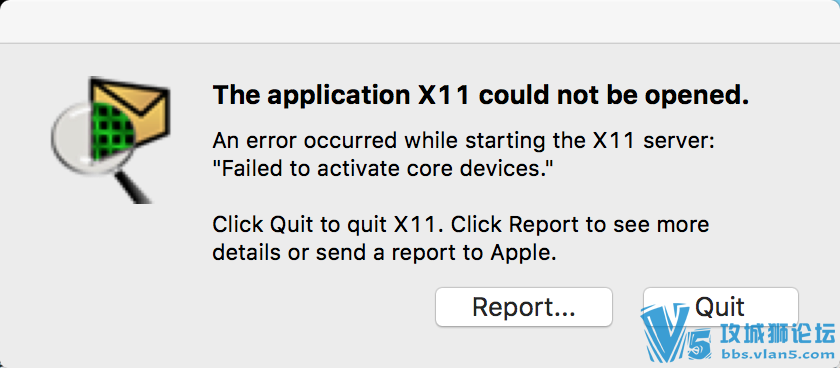
Task: Click 'X11' in the bold heading
Action: pos(445,96)
